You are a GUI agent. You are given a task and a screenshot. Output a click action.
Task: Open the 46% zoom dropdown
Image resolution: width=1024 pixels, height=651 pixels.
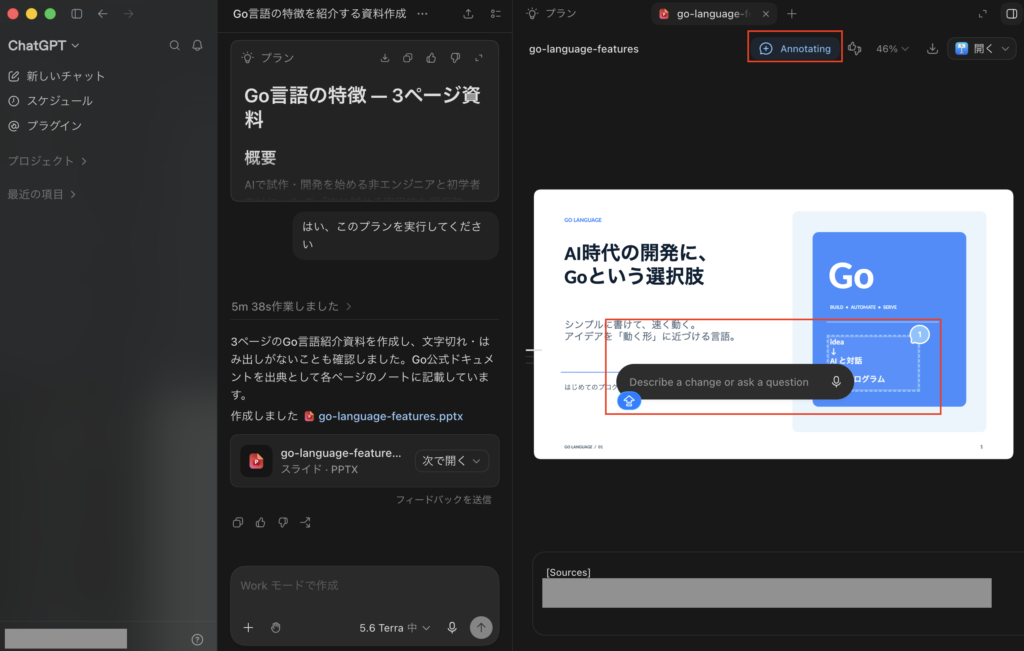(892, 49)
